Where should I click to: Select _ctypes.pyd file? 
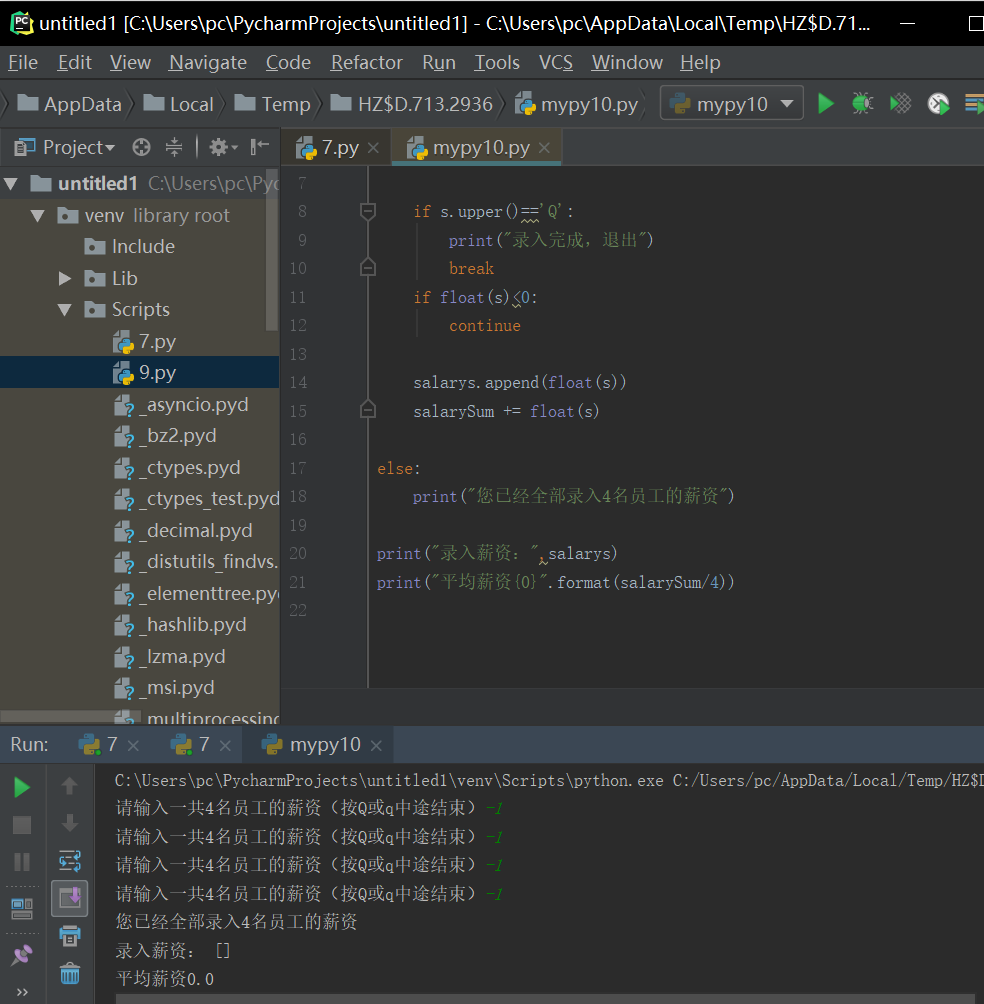pos(177,468)
